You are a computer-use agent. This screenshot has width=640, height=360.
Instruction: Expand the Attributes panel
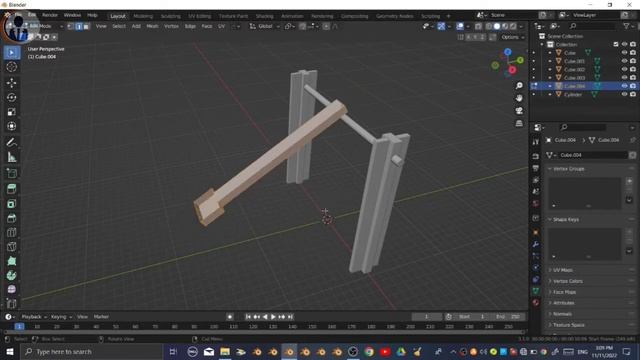tap(563, 303)
